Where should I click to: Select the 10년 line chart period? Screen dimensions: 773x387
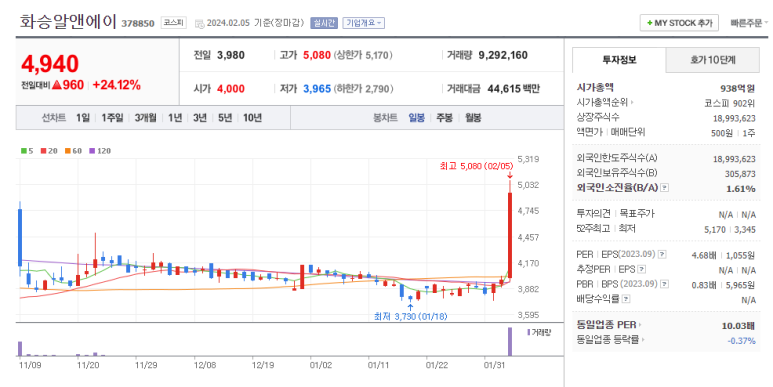click(x=252, y=118)
